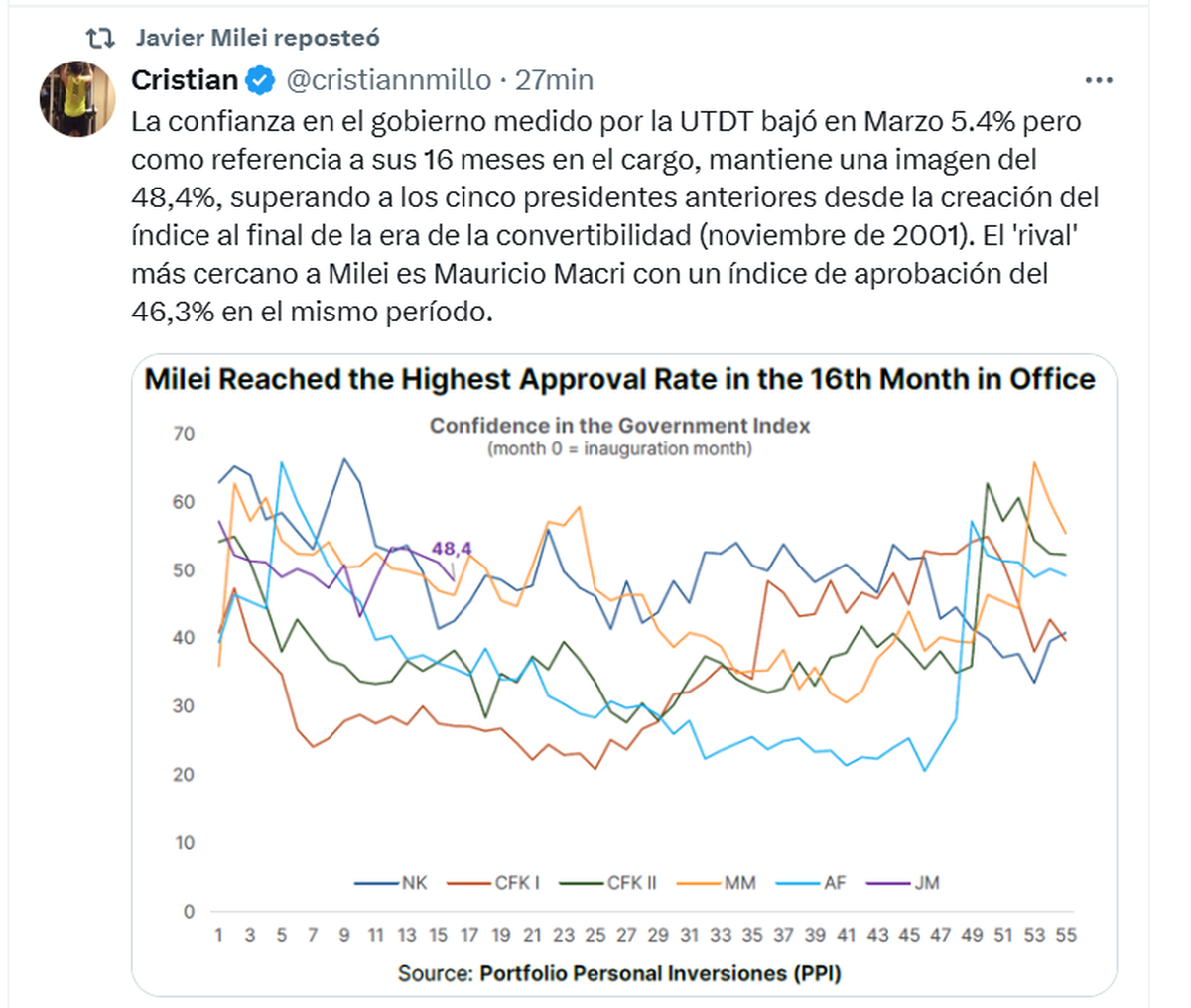The width and height of the screenshot is (1191, 1008).
Task: Click the display name Cristian
Action: click(185, 80)
